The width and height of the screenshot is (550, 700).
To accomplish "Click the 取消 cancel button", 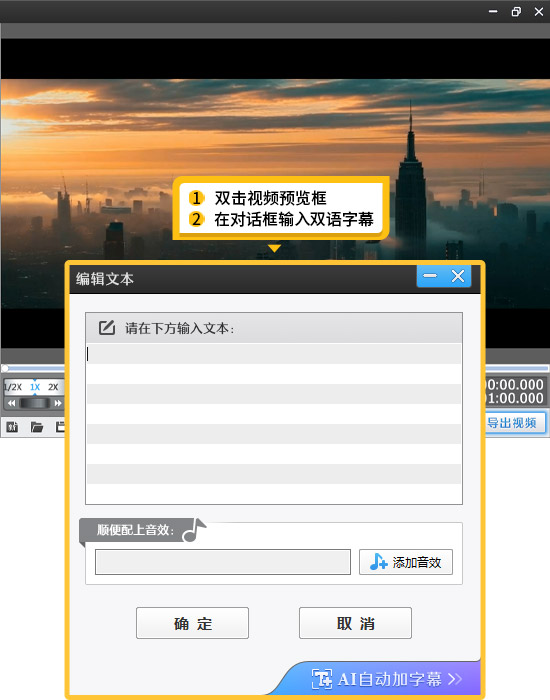I will click(x=355, y=623).
